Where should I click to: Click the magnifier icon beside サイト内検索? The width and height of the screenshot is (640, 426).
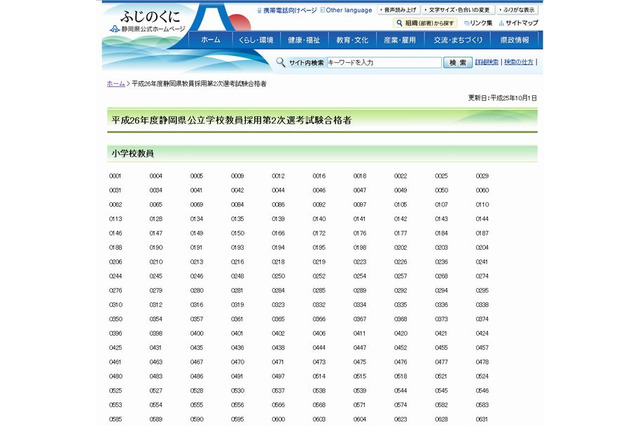pyautogui.click(x=280, y=62)
